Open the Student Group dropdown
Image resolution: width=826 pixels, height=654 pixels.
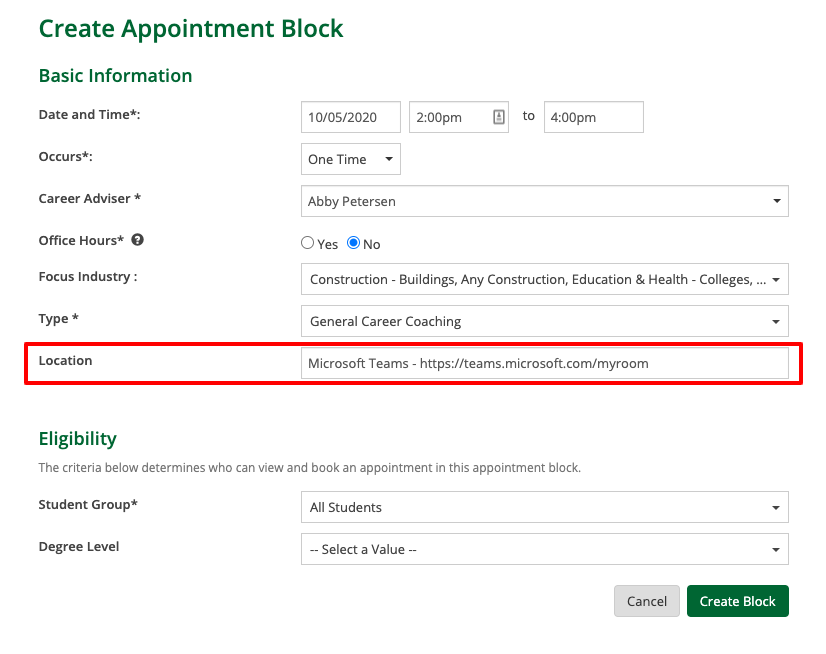pos(544,507)
